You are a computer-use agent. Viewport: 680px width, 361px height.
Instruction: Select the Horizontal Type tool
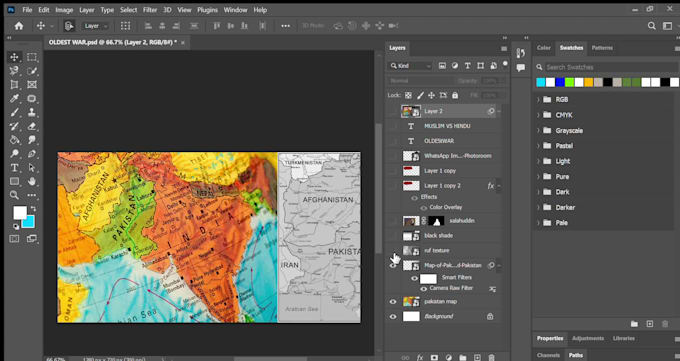[14, 167]
